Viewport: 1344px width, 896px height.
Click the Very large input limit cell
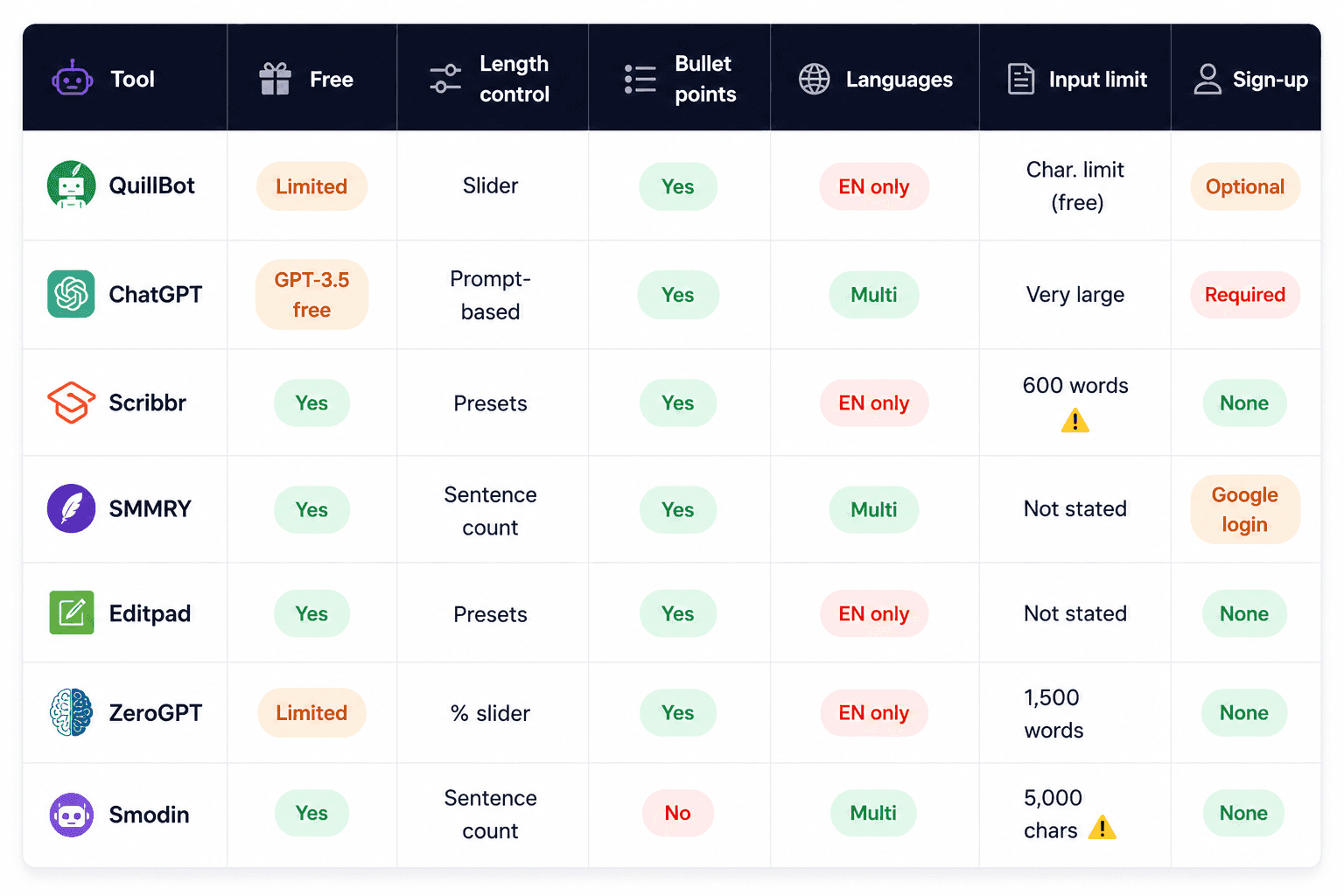click(1075, 295)
